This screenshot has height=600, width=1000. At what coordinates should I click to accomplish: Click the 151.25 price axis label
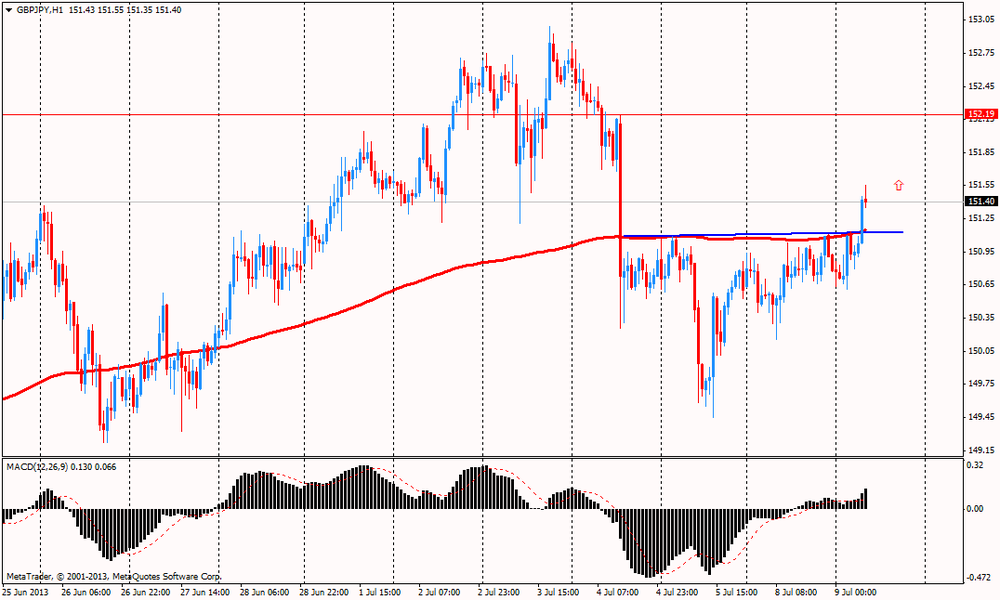point(982,218)
